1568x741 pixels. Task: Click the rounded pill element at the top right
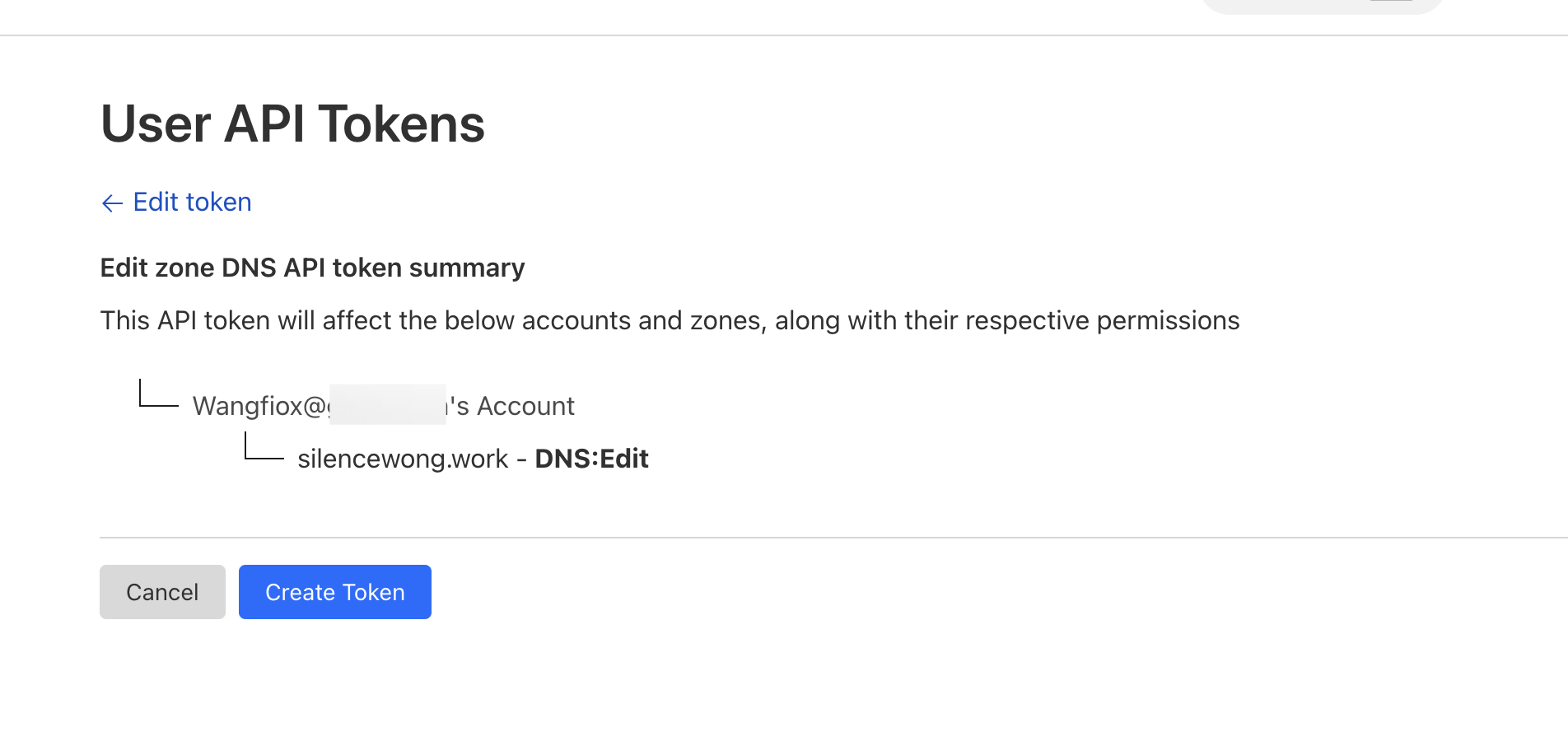[x=1321, y=6]
